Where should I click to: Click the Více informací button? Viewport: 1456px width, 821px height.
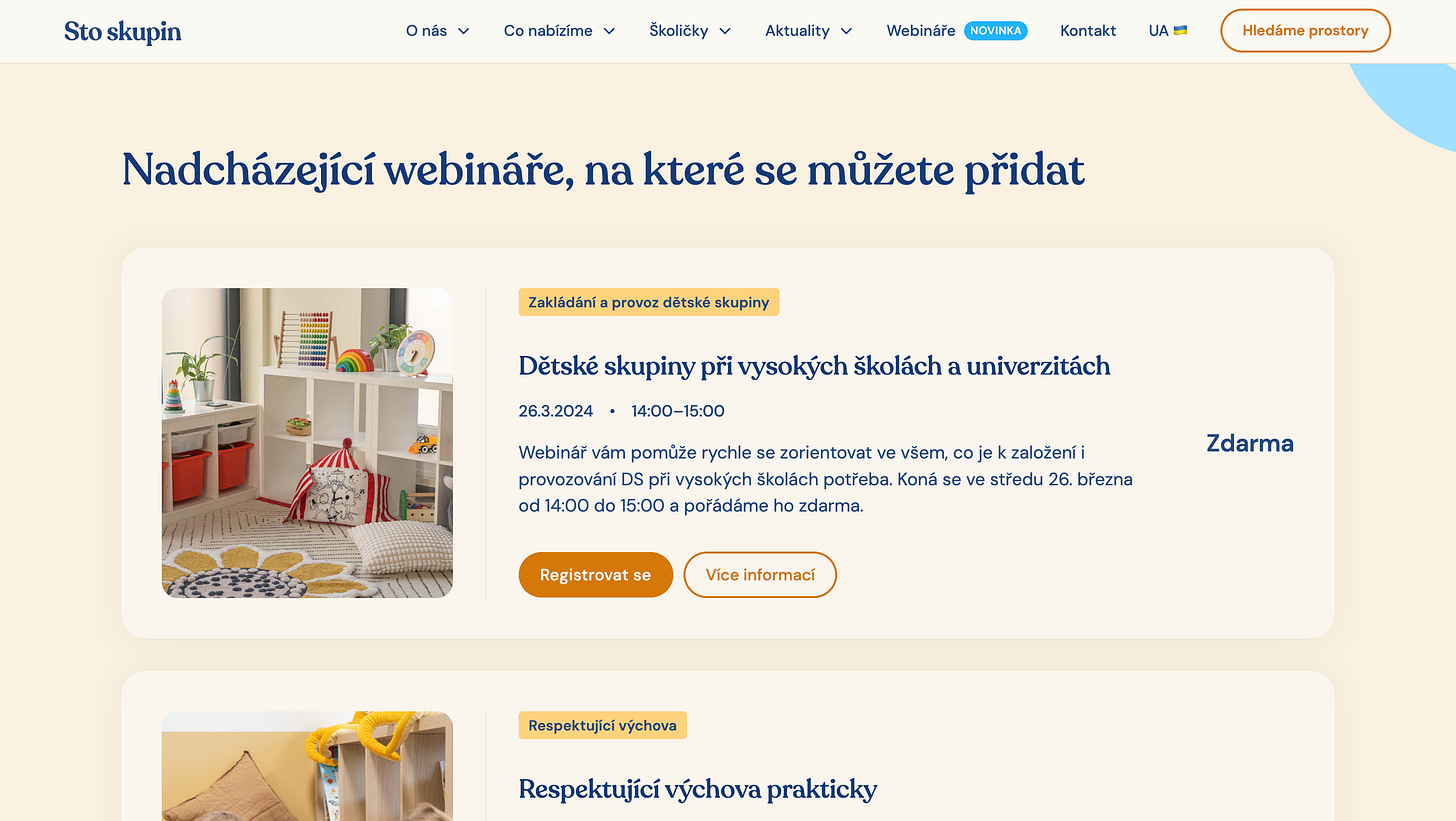click(x=760, y=575)
